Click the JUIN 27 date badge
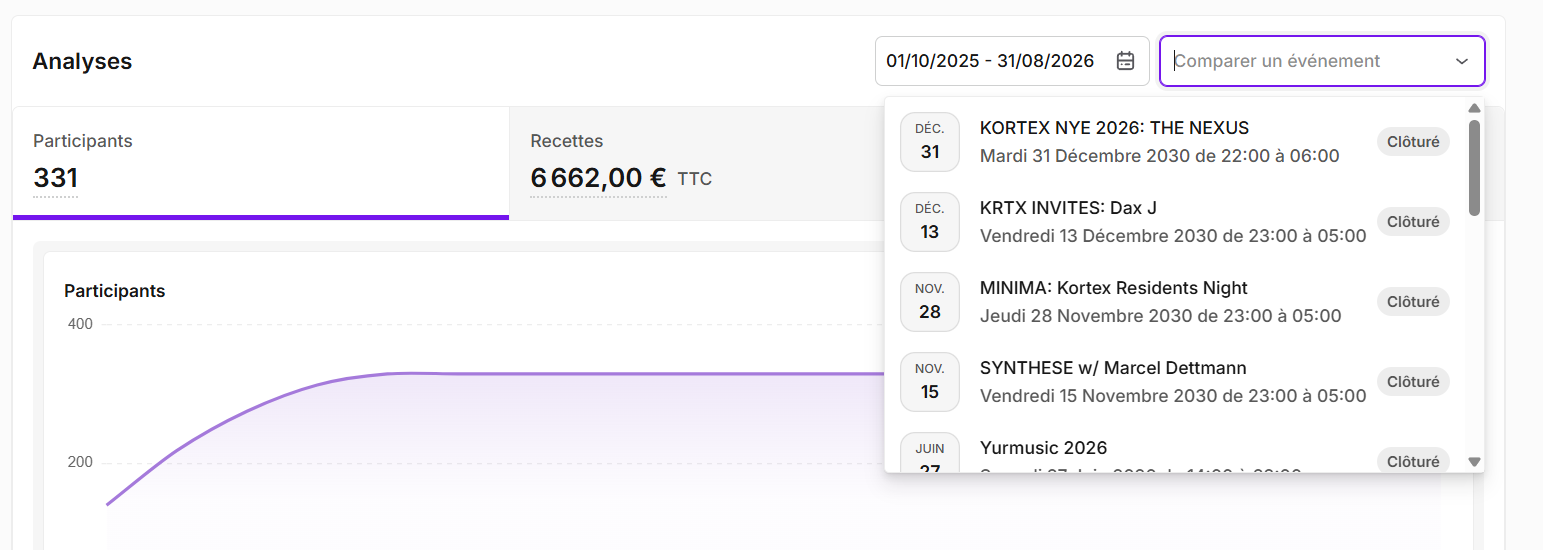The height and width of the screenshot is (550, 1543). 930,453
